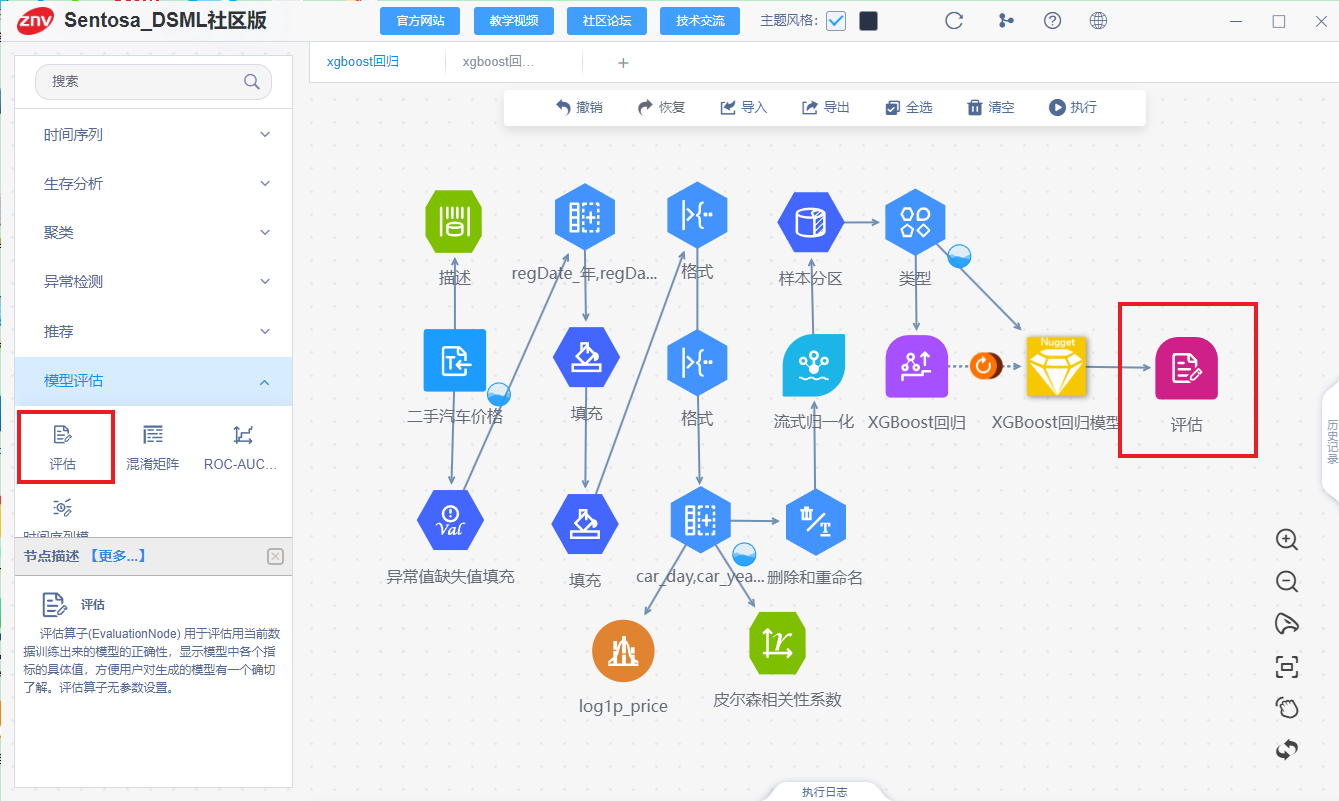
Task: Select the regDate_年 column generation node
Action: coord(585,217)
